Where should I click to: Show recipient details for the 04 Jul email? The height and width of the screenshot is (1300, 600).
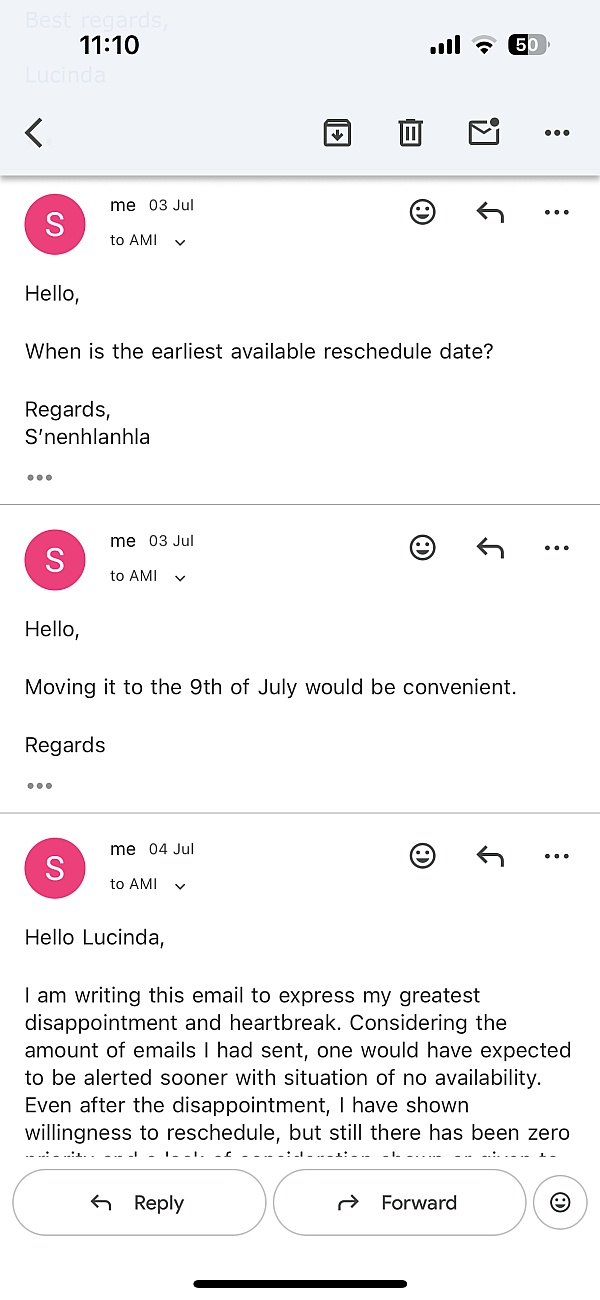click(180, 885)
